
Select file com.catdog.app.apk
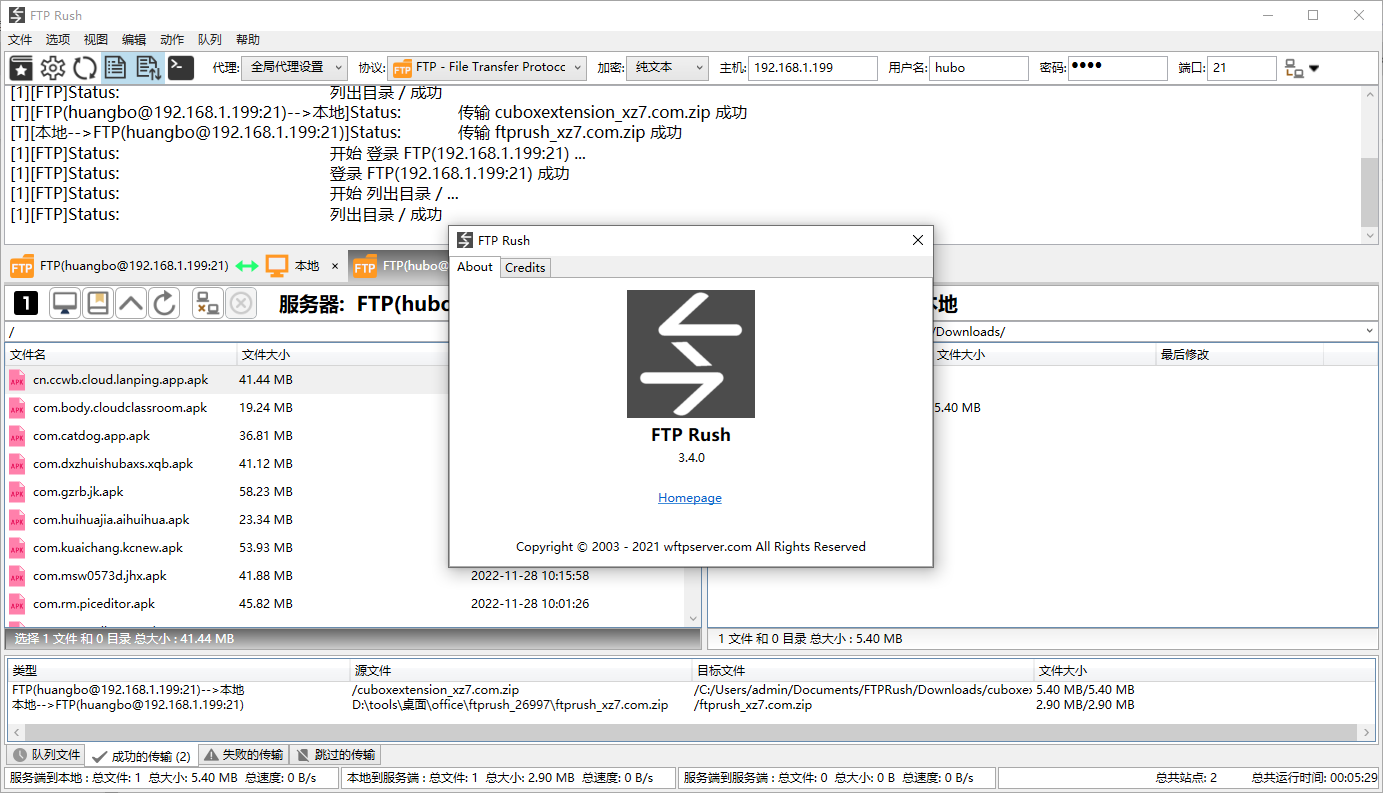coord(91,436)
